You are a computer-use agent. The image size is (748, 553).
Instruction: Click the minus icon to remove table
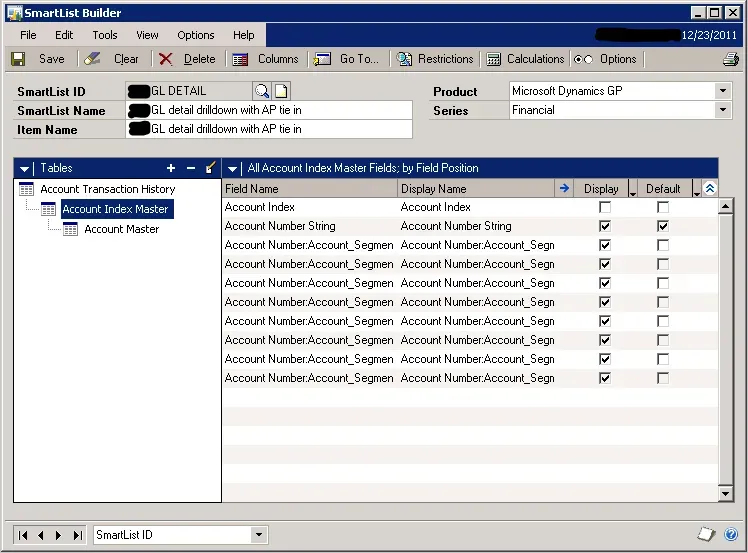click(190, 169)
